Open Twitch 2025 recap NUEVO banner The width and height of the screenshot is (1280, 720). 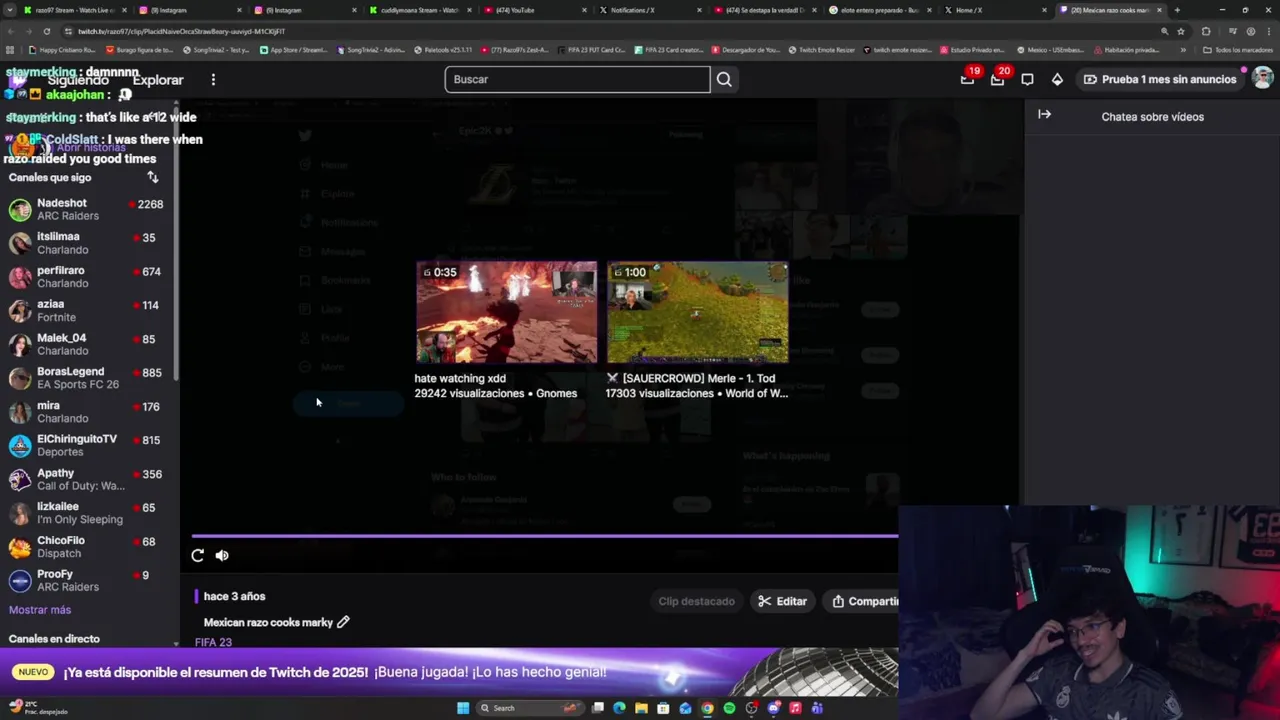coord(449,672)
